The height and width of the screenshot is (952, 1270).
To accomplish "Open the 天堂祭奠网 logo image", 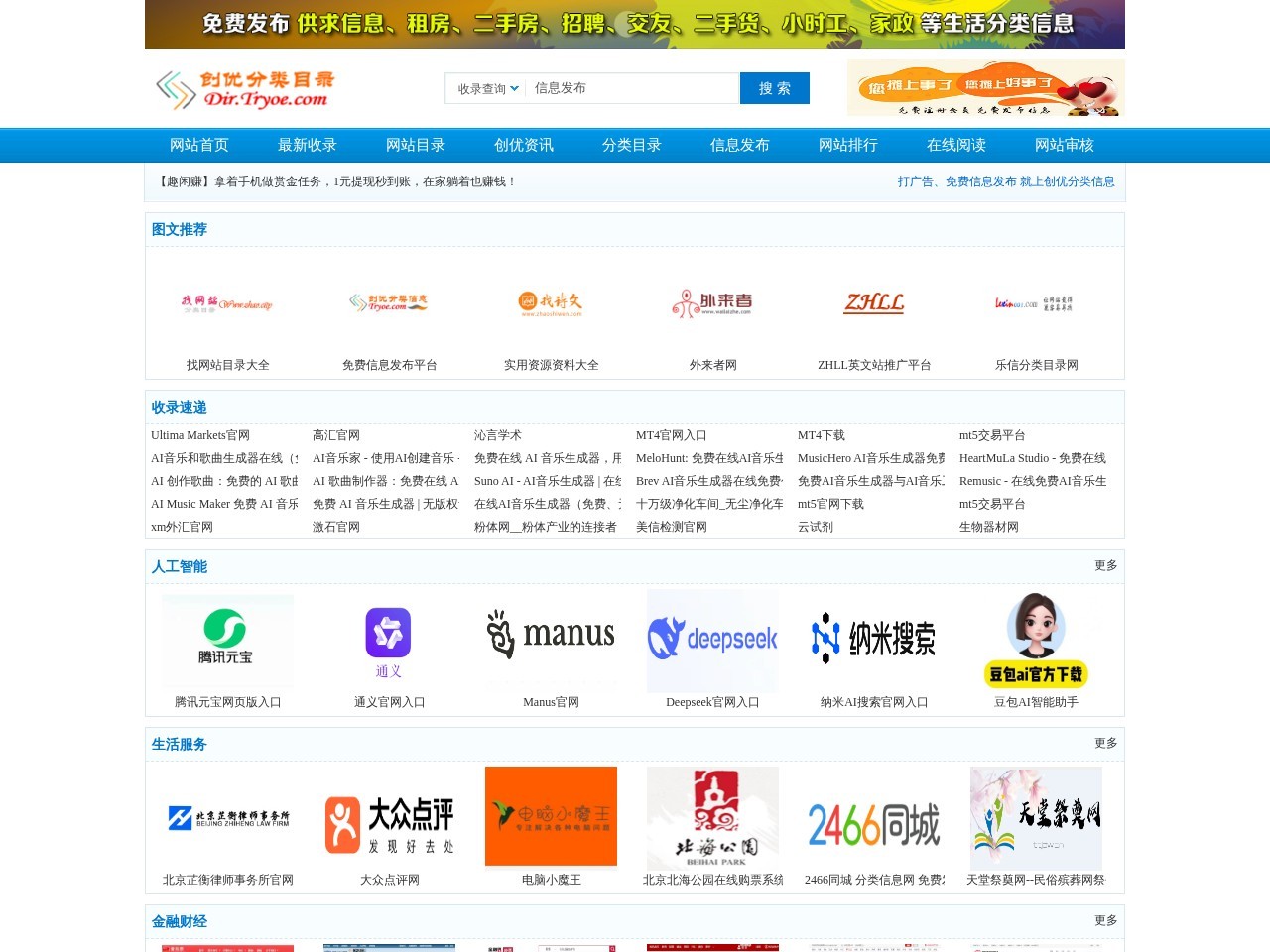I will pyautogui.click(x=1036, y=818).
